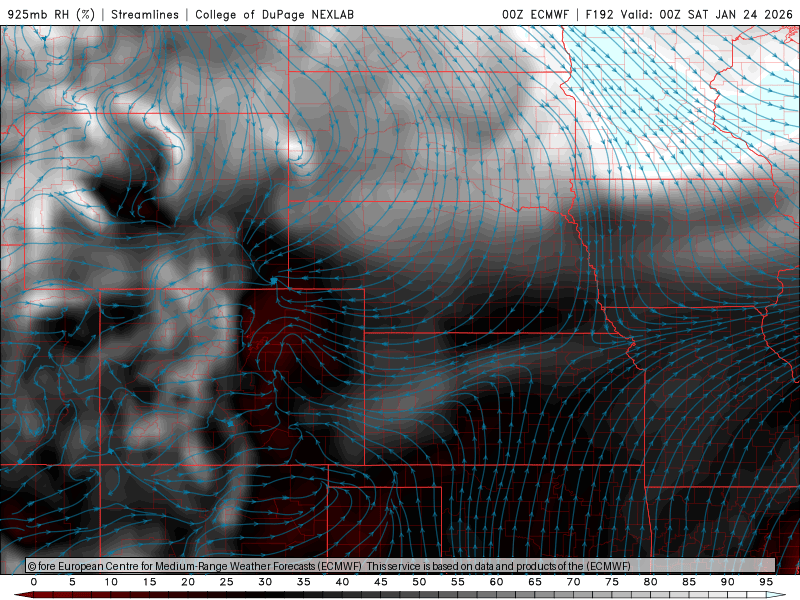Click "College of DuPage NEXLAB" header text
The height and width of the screenshot is (600, 800).
click(x=274, y=14)
